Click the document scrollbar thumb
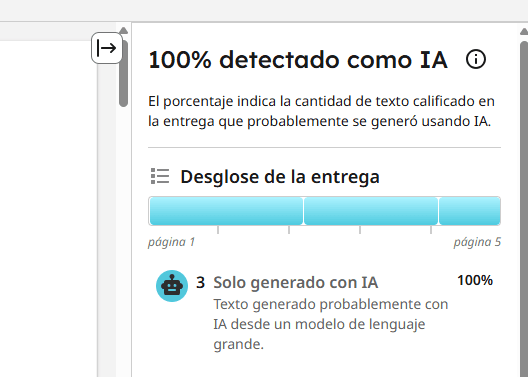 pyautogui.click(x=124, y=73)
